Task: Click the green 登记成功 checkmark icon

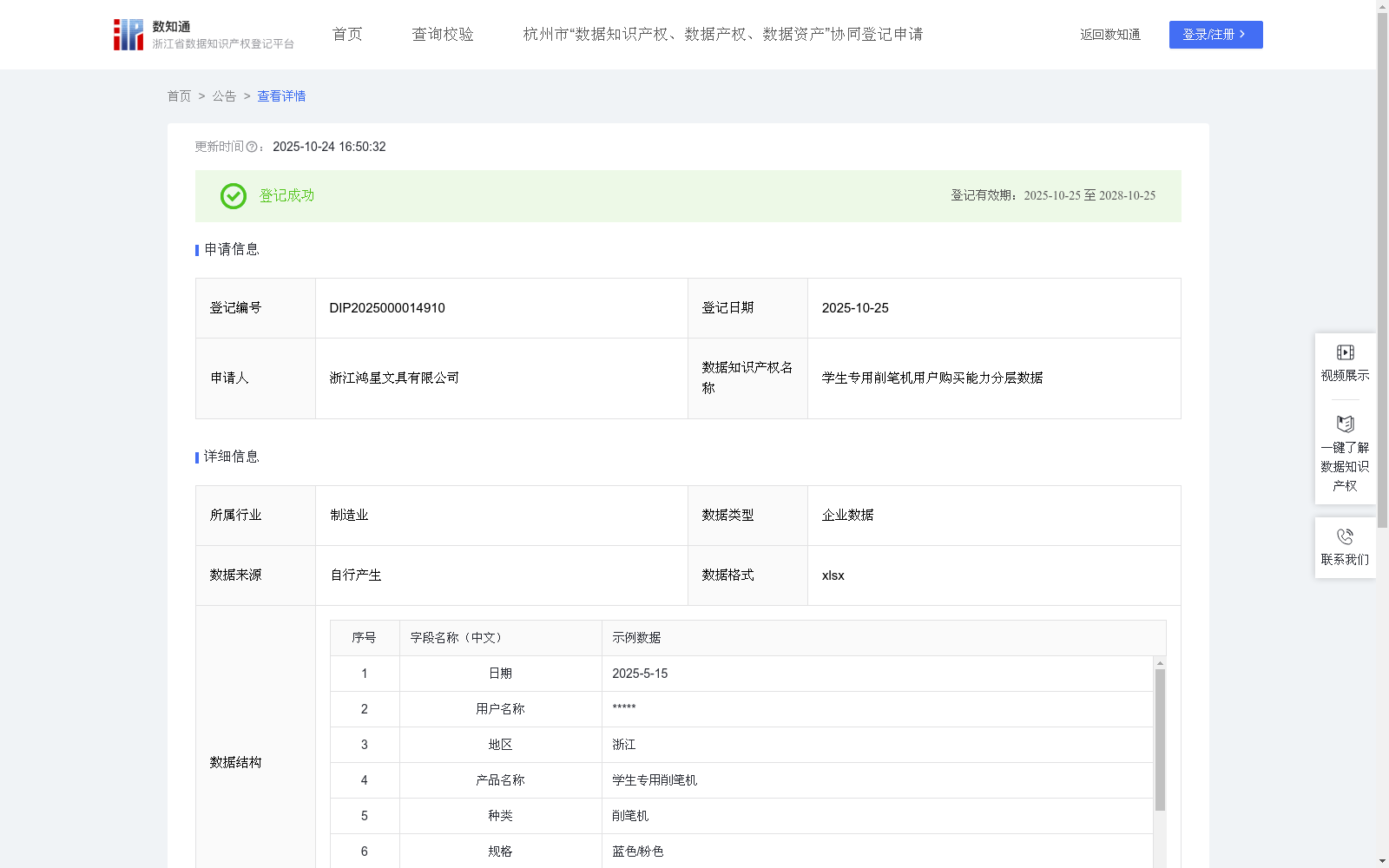Action: click(233, 196)
